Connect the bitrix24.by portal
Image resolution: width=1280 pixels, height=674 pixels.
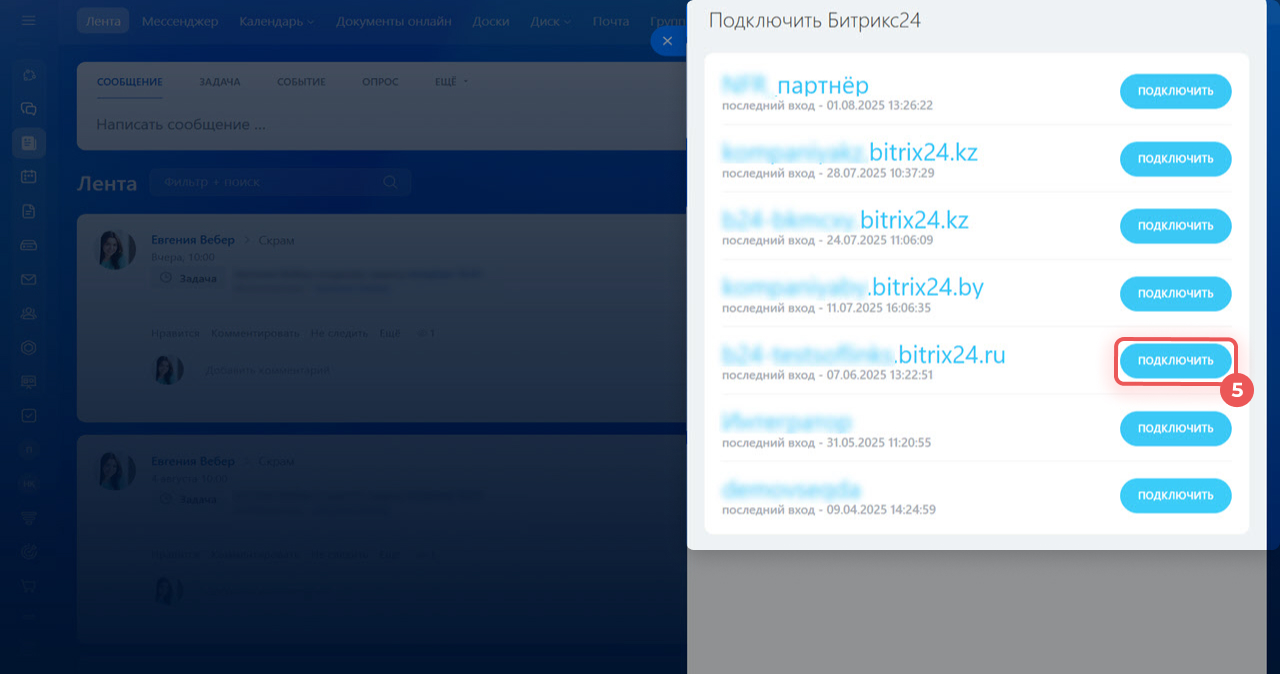tap(1175, 293)
